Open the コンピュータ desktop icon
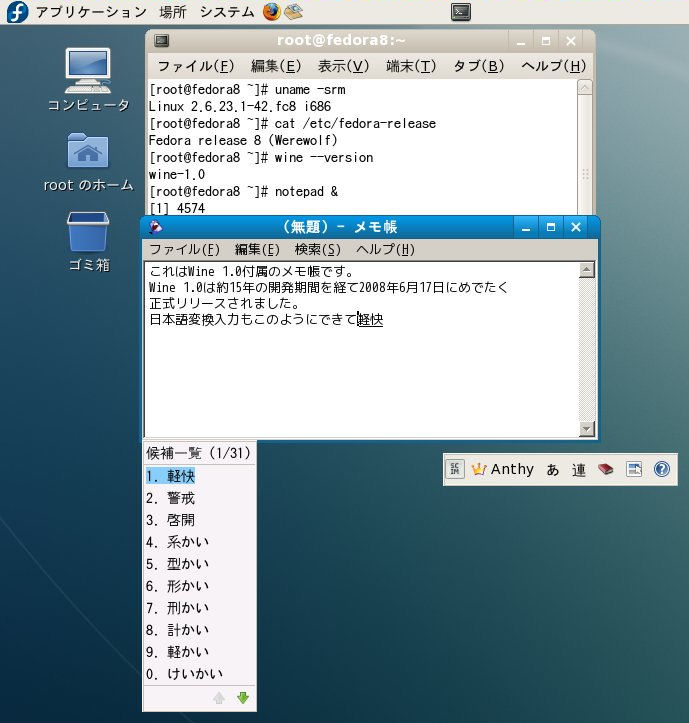Viewport: 689px width, 723px height. tap(88, 70)
